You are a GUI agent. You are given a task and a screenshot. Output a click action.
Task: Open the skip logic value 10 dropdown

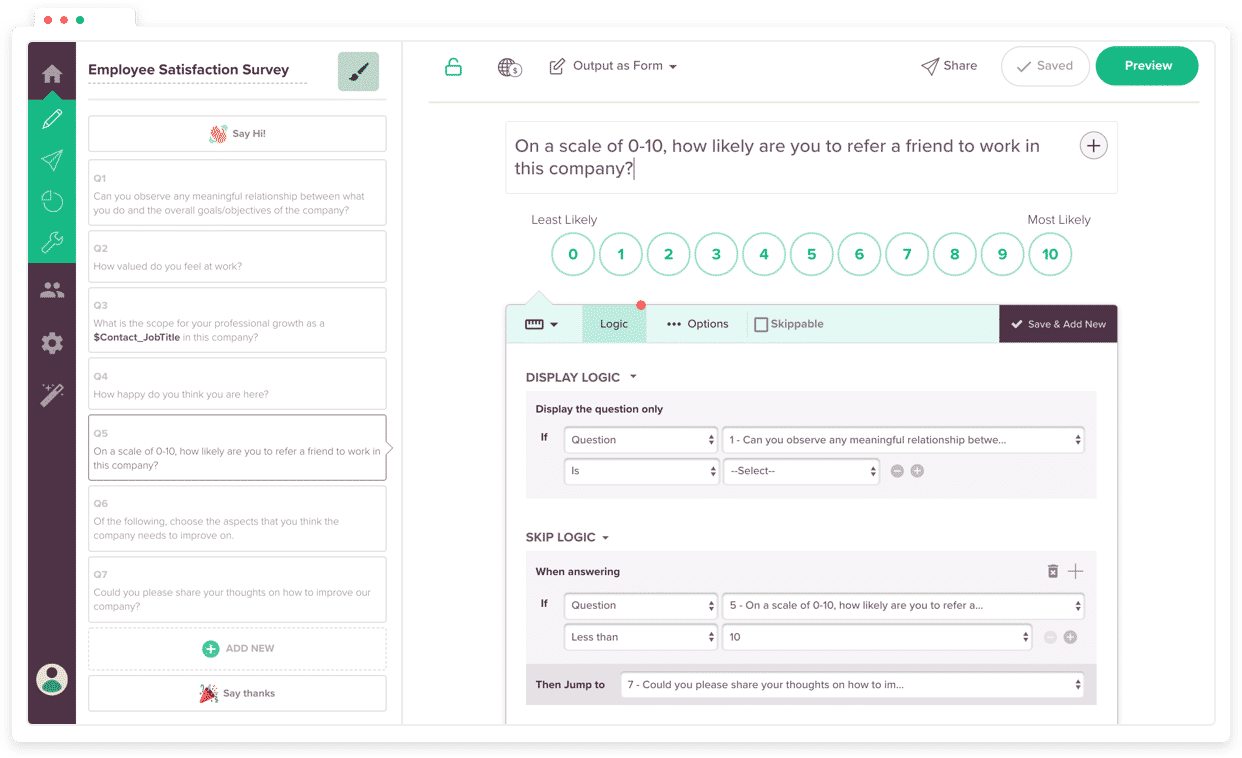click(877, 637)
